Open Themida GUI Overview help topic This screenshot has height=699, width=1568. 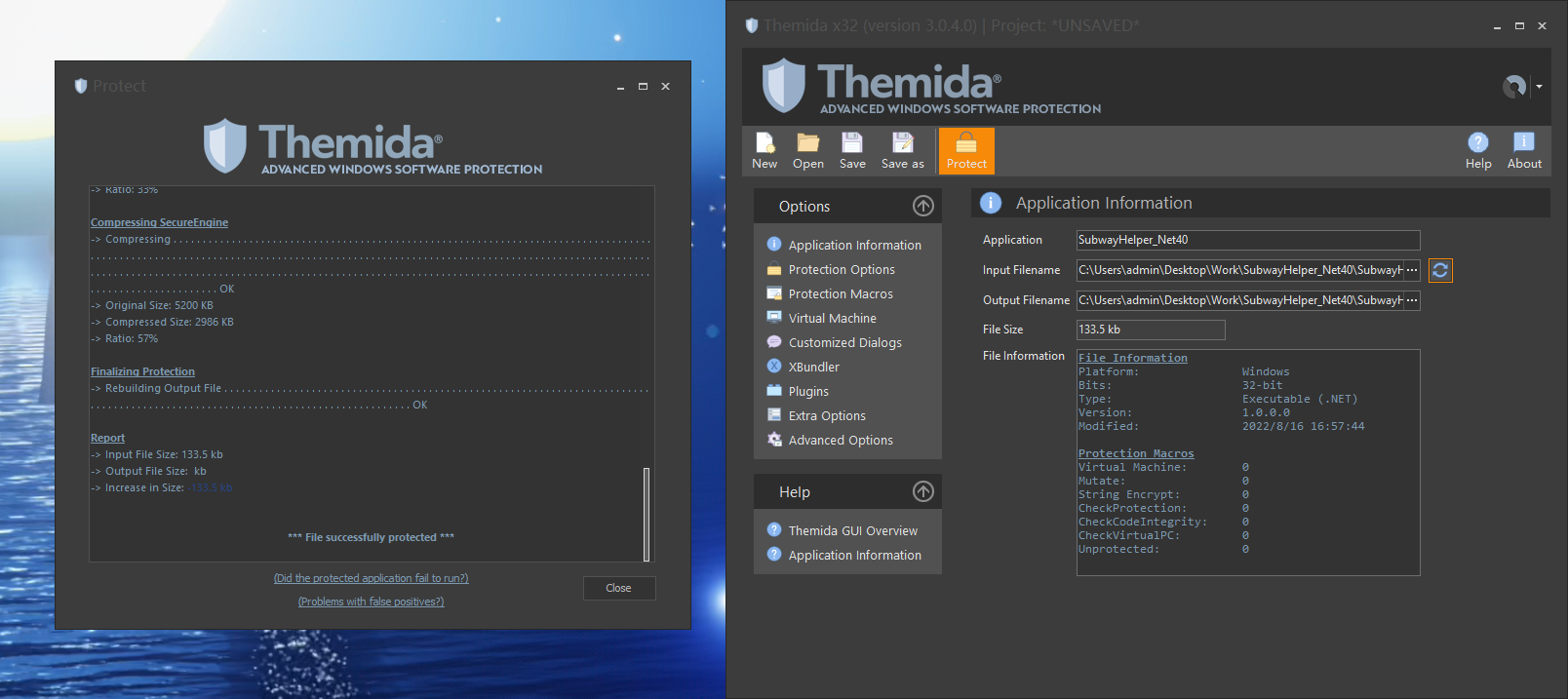click(x=843, y=530)
